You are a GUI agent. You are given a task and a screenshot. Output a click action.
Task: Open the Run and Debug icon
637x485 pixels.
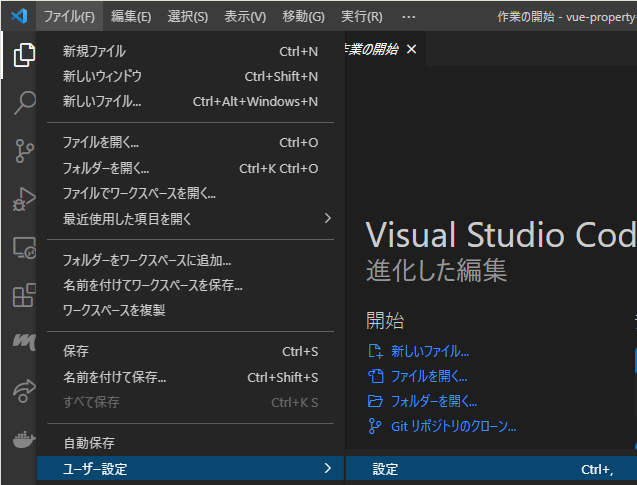coord(24,199)
